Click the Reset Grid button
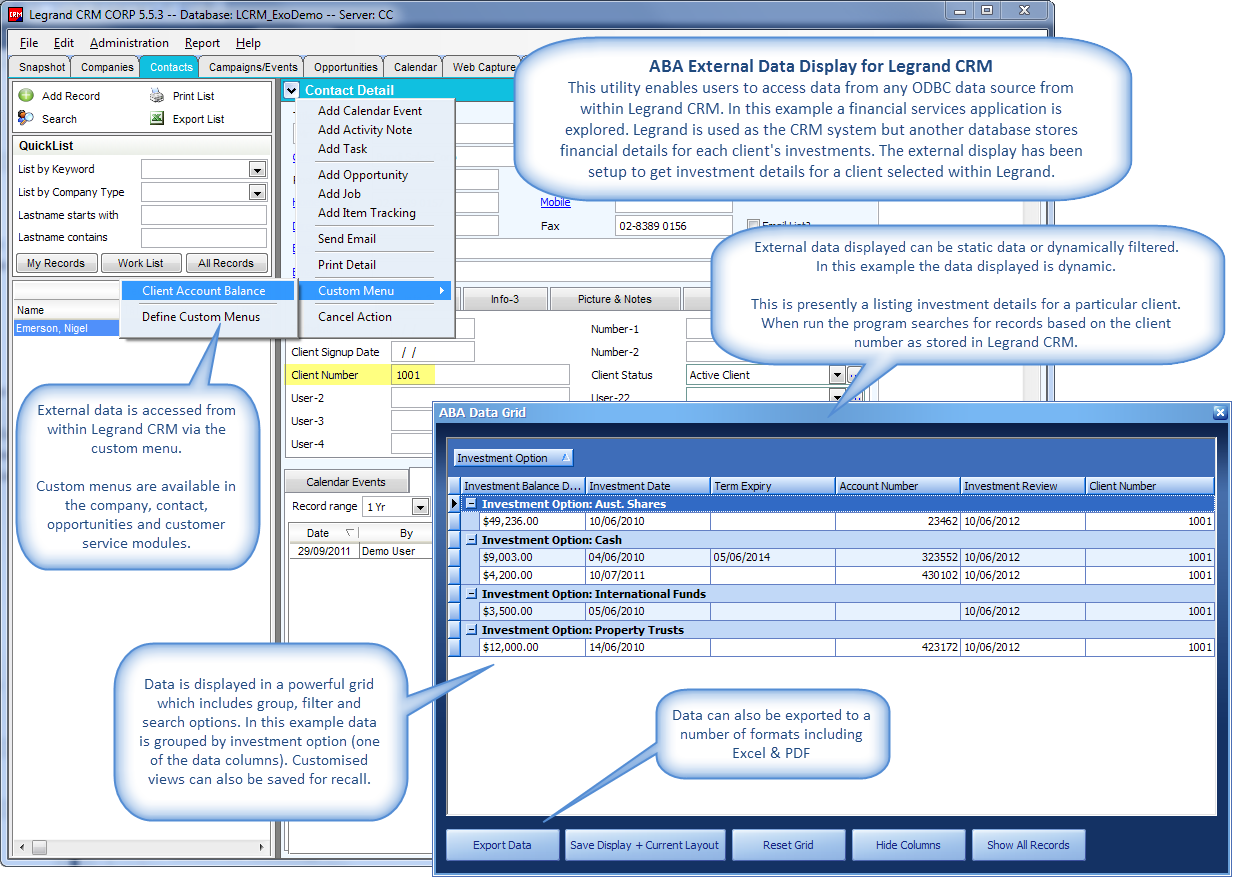 pos(789,845)
